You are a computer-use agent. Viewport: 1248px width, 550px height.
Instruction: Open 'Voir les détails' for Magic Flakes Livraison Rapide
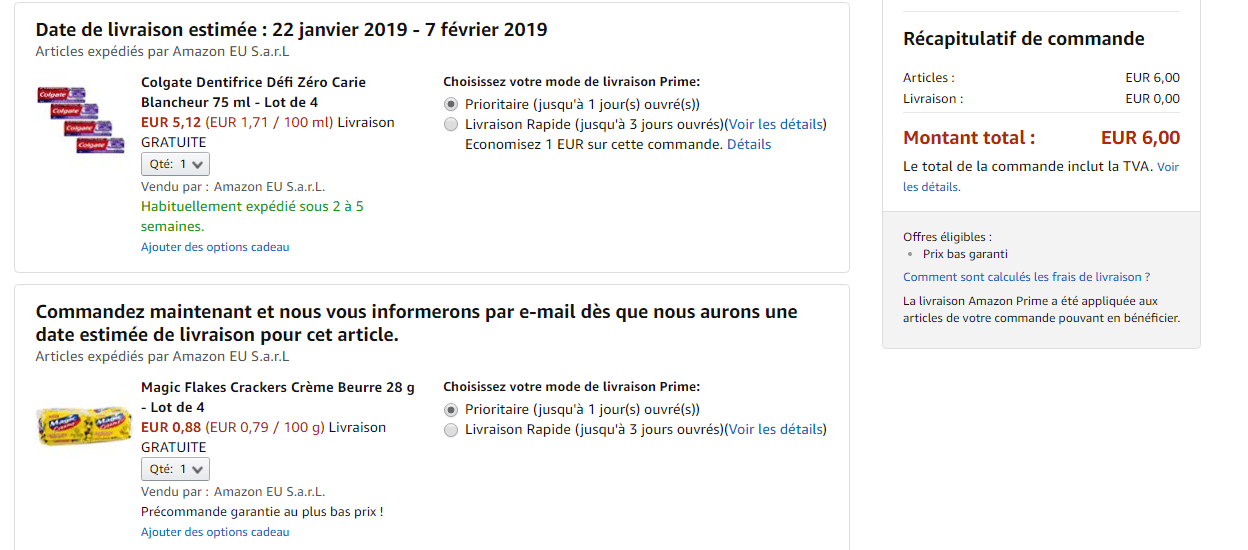pos(775,430)
